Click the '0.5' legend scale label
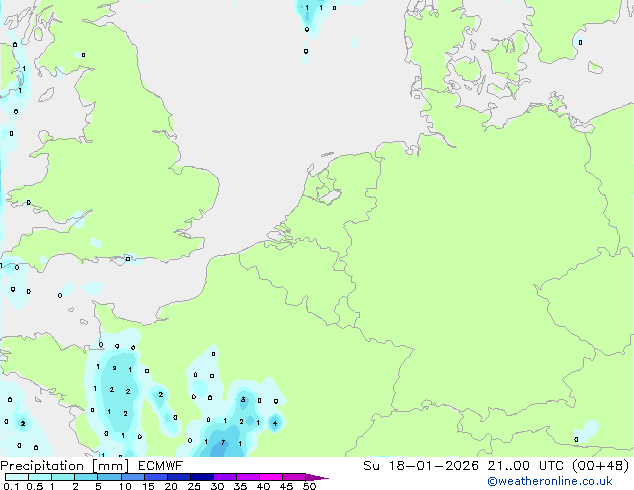 [x=35, y=486]
